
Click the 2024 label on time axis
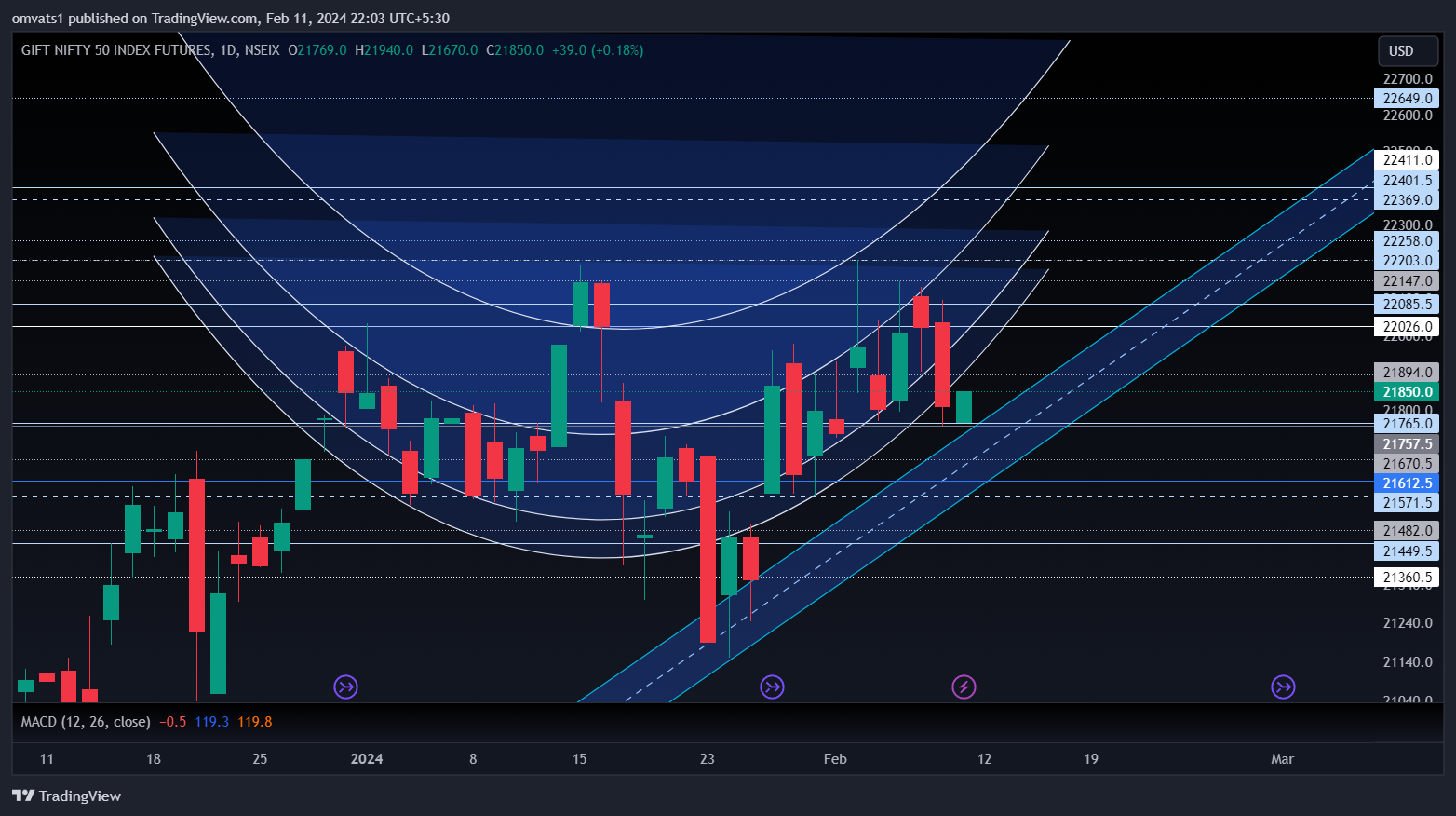click(367, 759)
